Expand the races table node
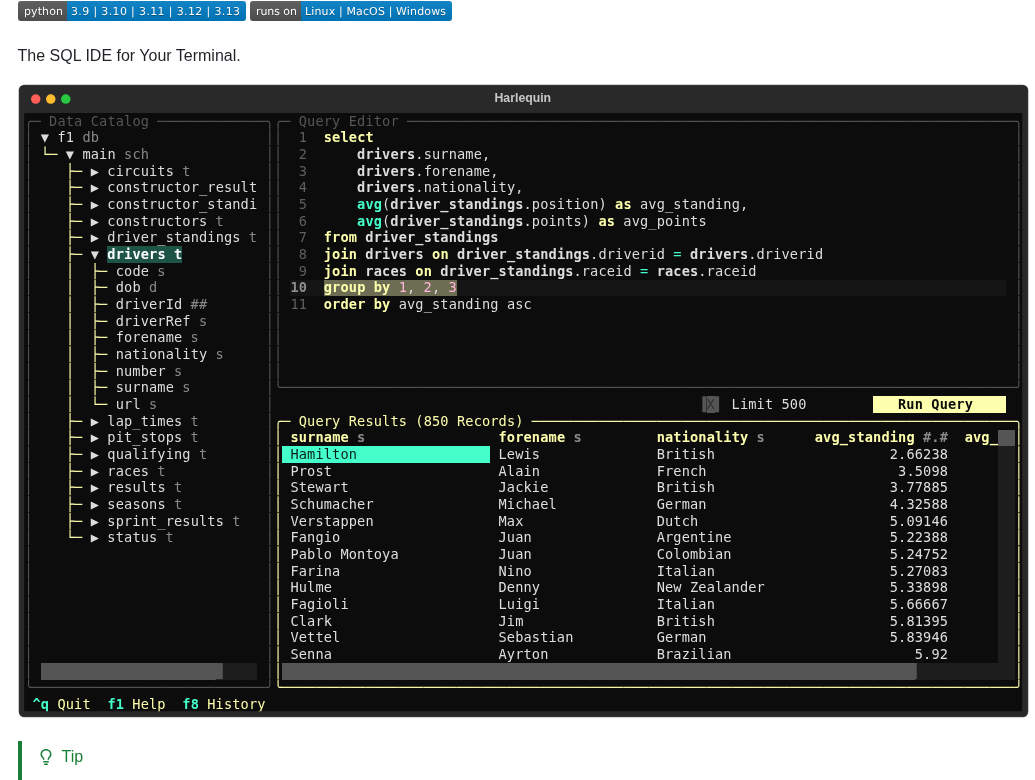 coord(95,472)
